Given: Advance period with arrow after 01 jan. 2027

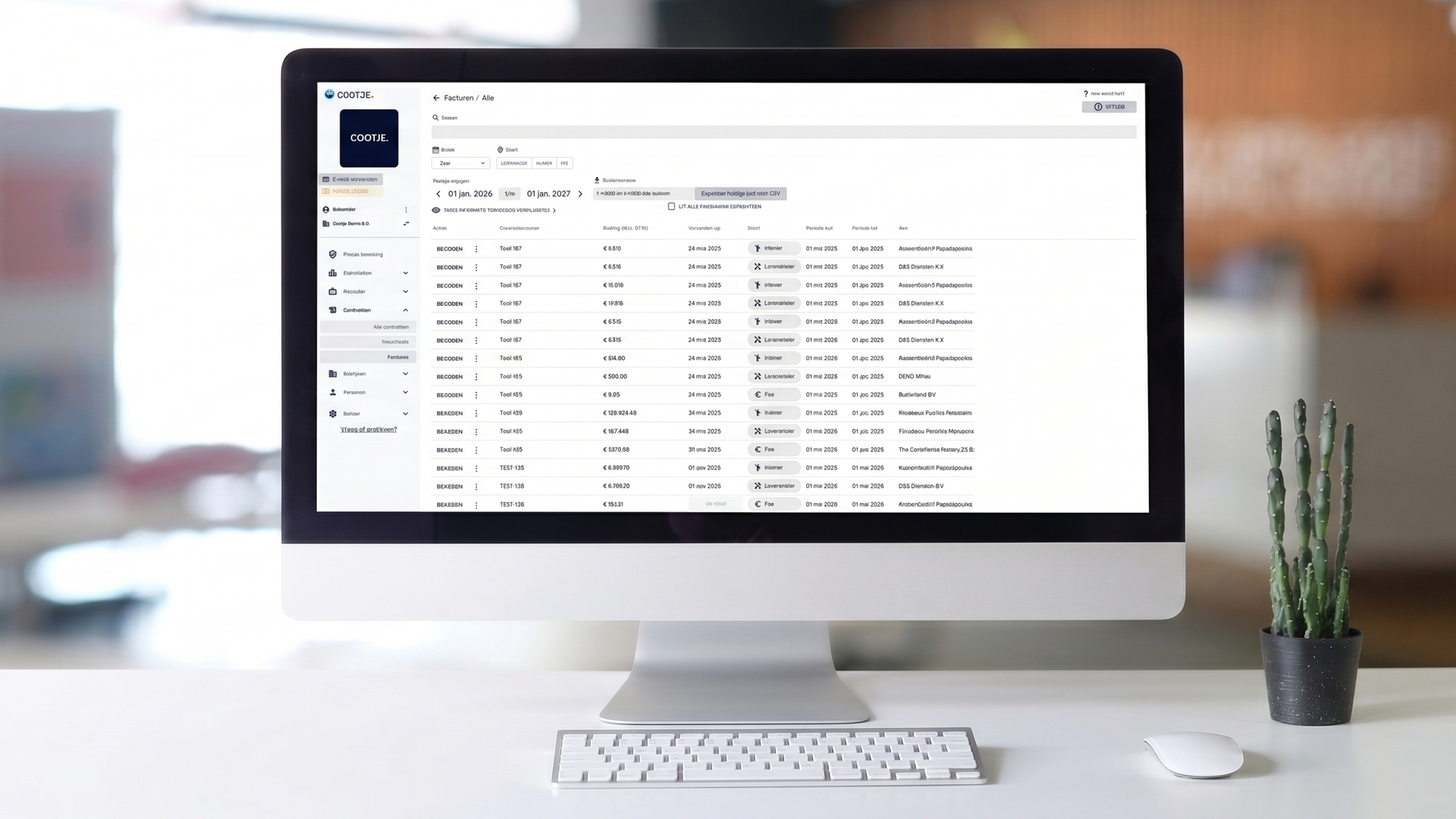Looking at the screenshot, I should 580,194.
